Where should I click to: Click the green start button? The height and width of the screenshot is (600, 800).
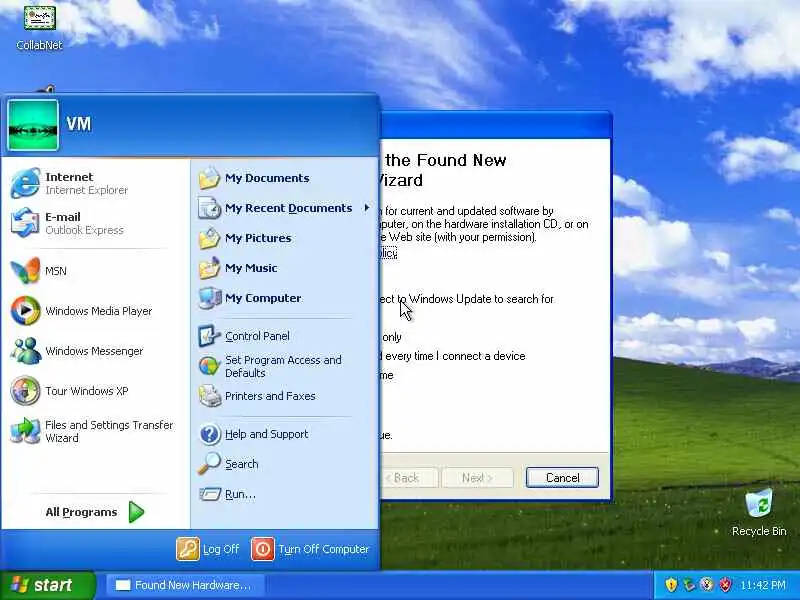click(48, 585)
